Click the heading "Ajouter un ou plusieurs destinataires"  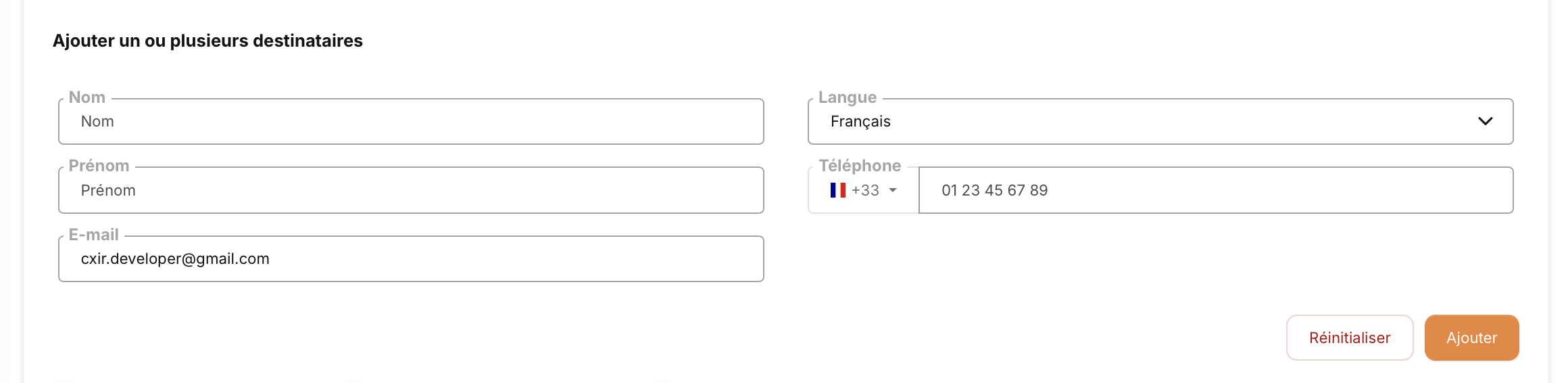tap(207, 41)
